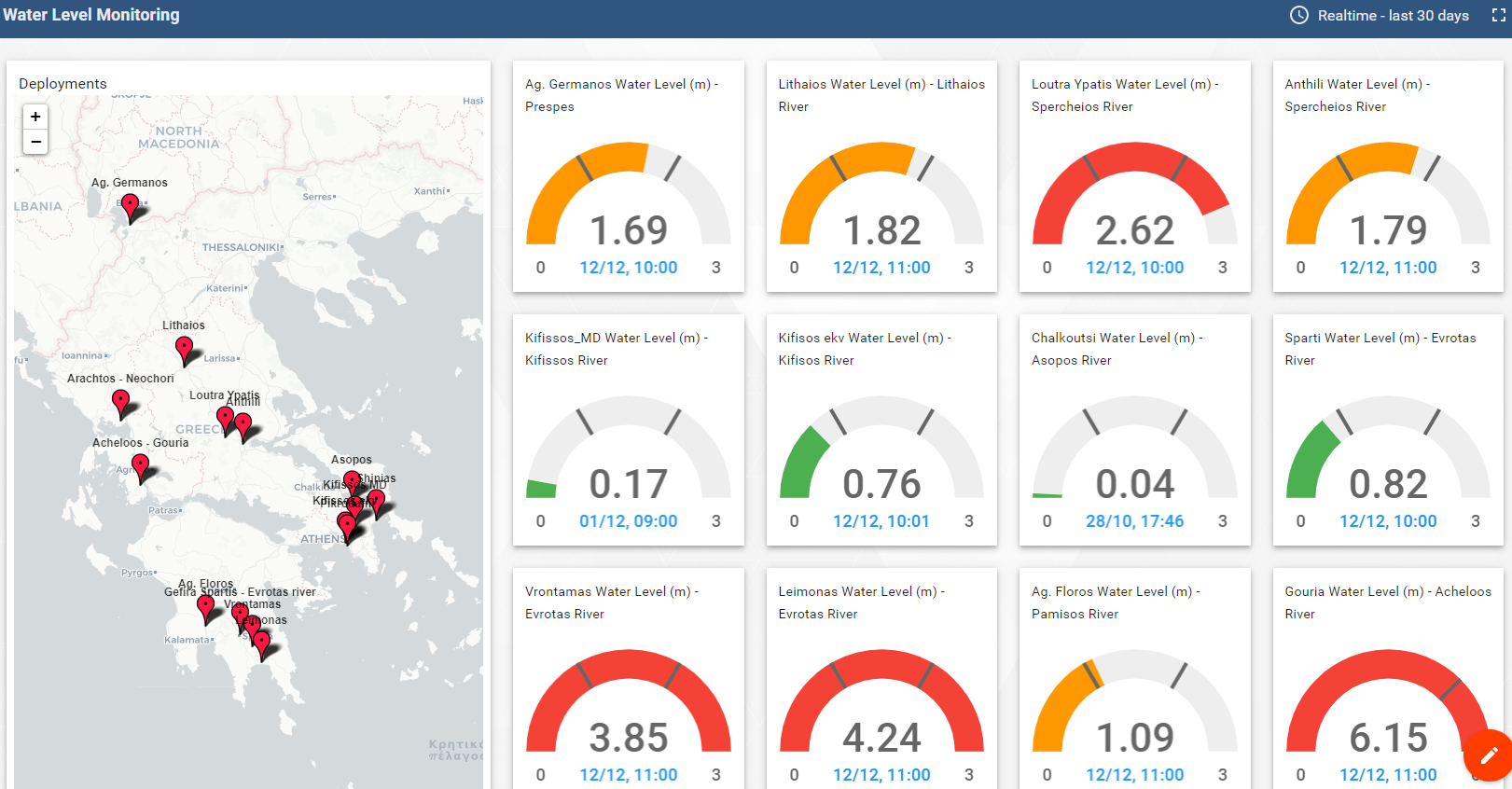Click the Xanthi label on the map
The height and width of the screenshot is (789, 1512).
(430, 191)
